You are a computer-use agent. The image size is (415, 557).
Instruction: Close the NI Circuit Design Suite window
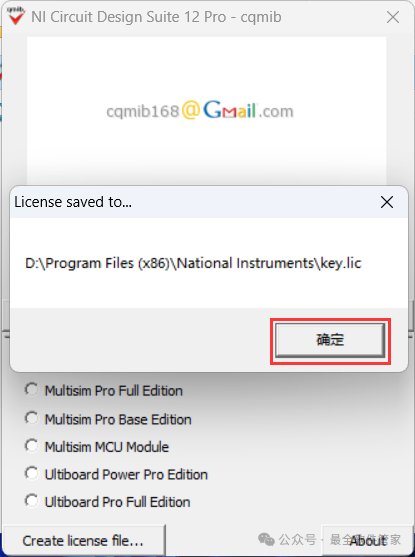click(393, 17)
